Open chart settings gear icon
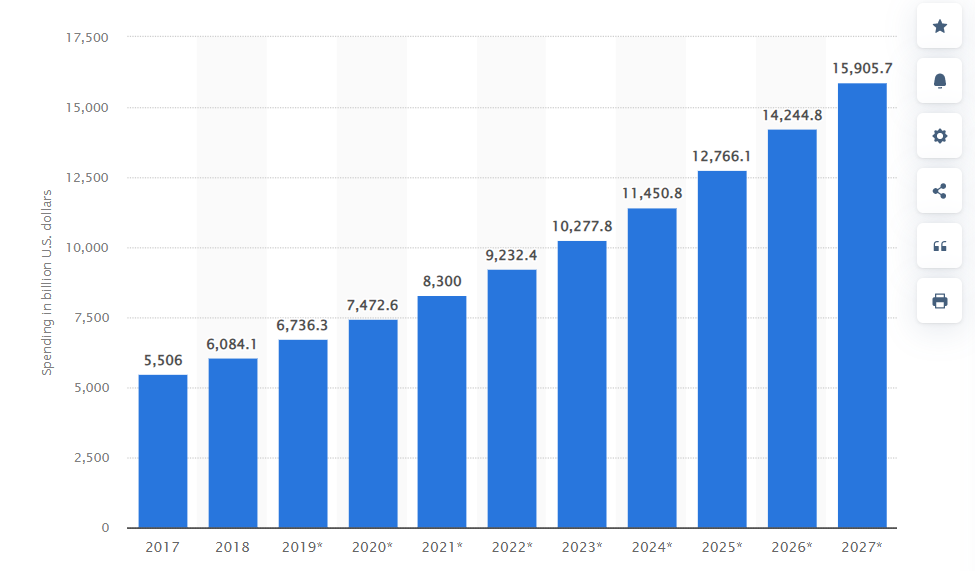975x571 pixels. (939, 136)
